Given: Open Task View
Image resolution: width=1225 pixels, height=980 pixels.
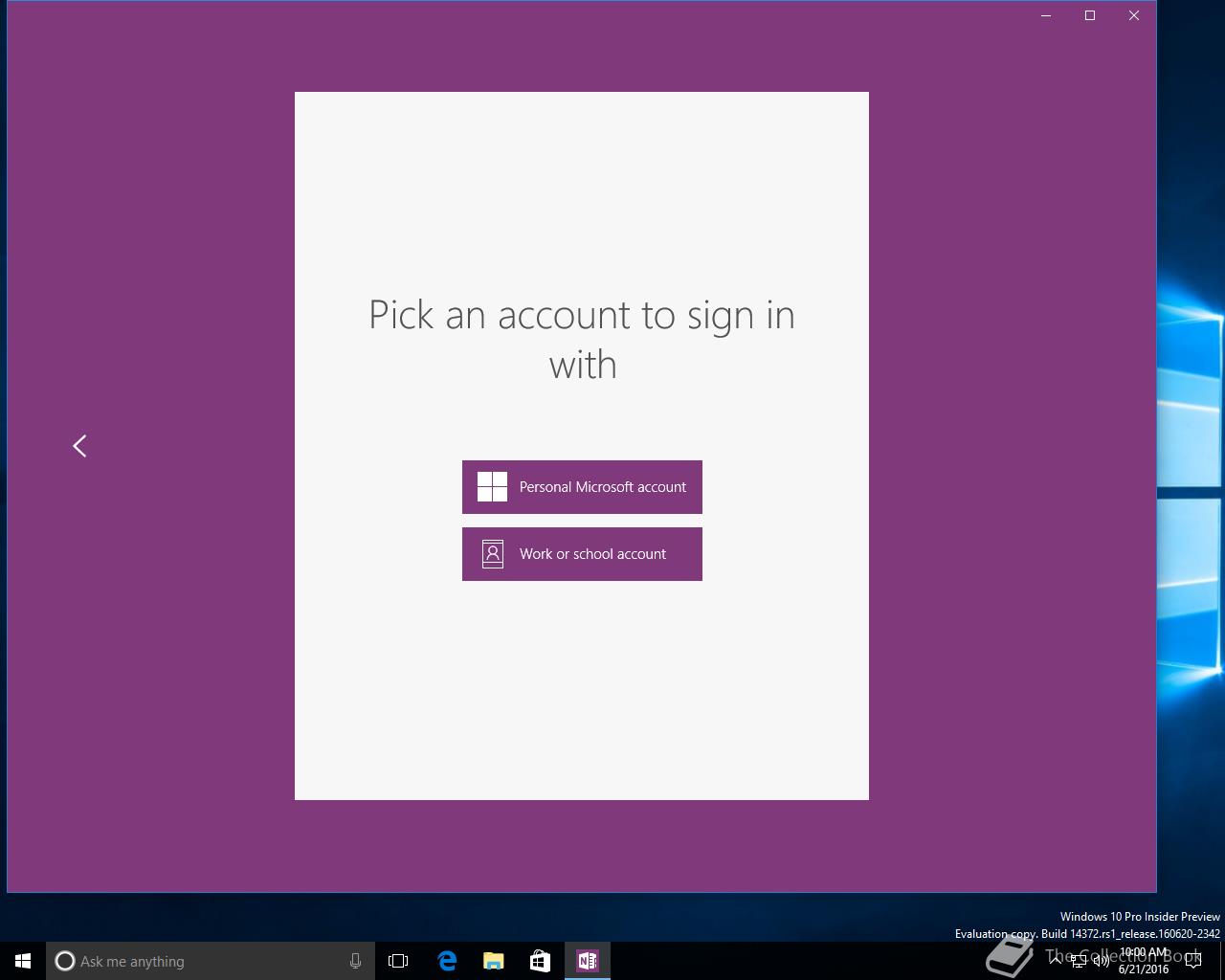Looking at the screenshot, I should (398, 961).
